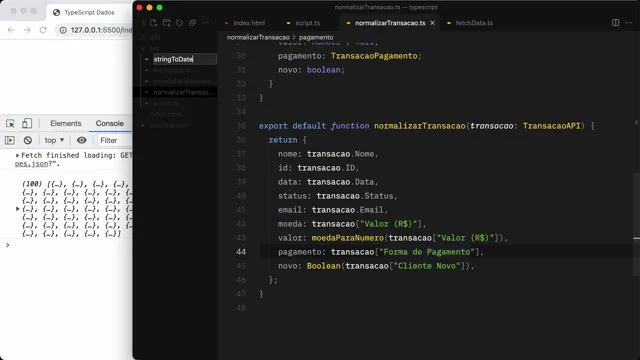Go forward in the browser window
Viewport: 640px width, 360px height.
[27, 30]
